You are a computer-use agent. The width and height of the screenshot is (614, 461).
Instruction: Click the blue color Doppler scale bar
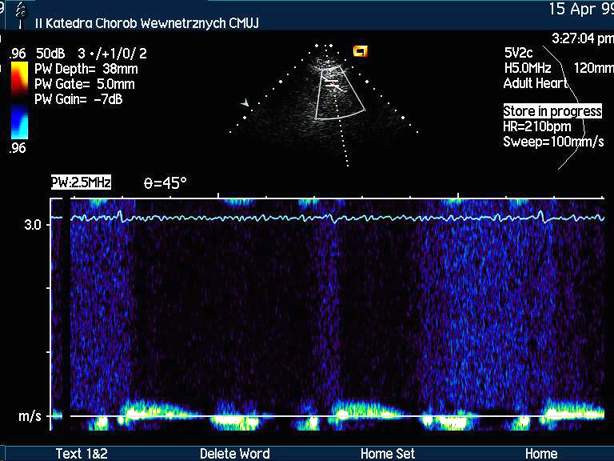[x=19, y=122]
